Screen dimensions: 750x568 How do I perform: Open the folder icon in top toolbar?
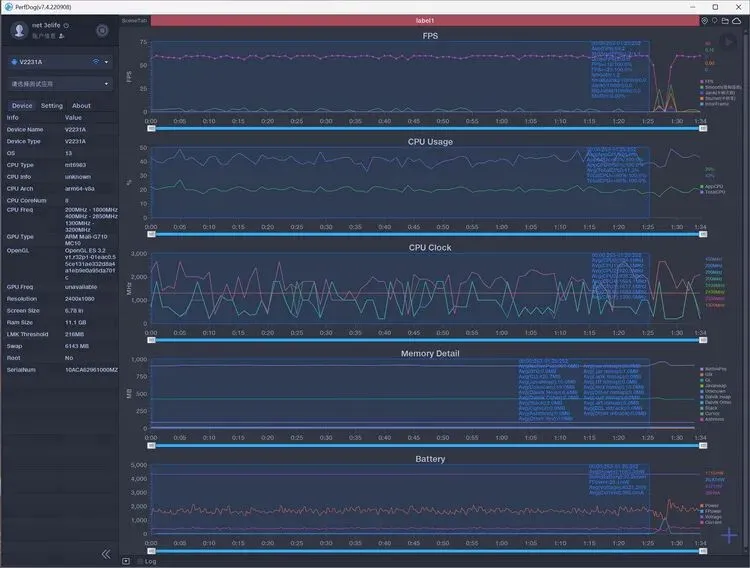725,21
